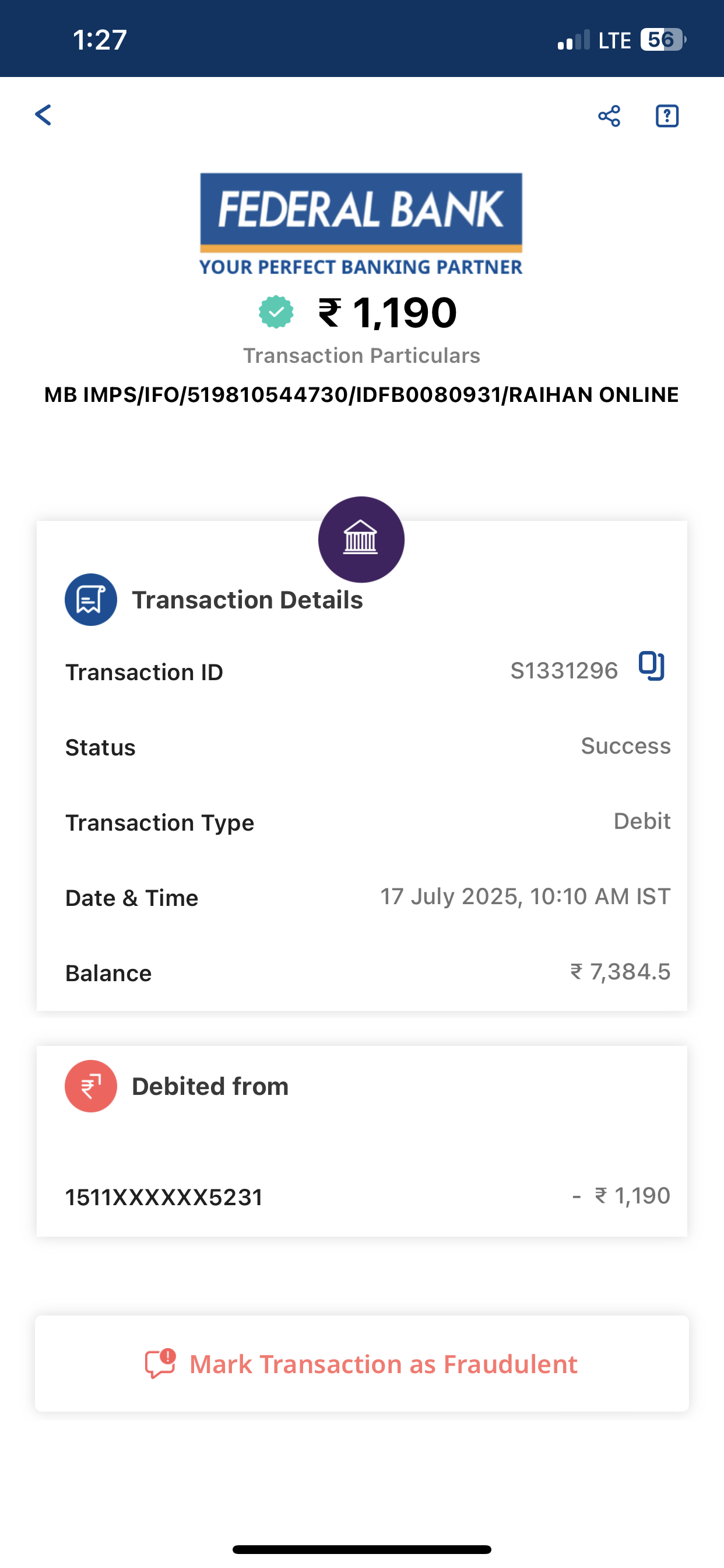Viewport: 724px width, 1568px height.
Task: Tap the Success status value
Action: point(625,746)
